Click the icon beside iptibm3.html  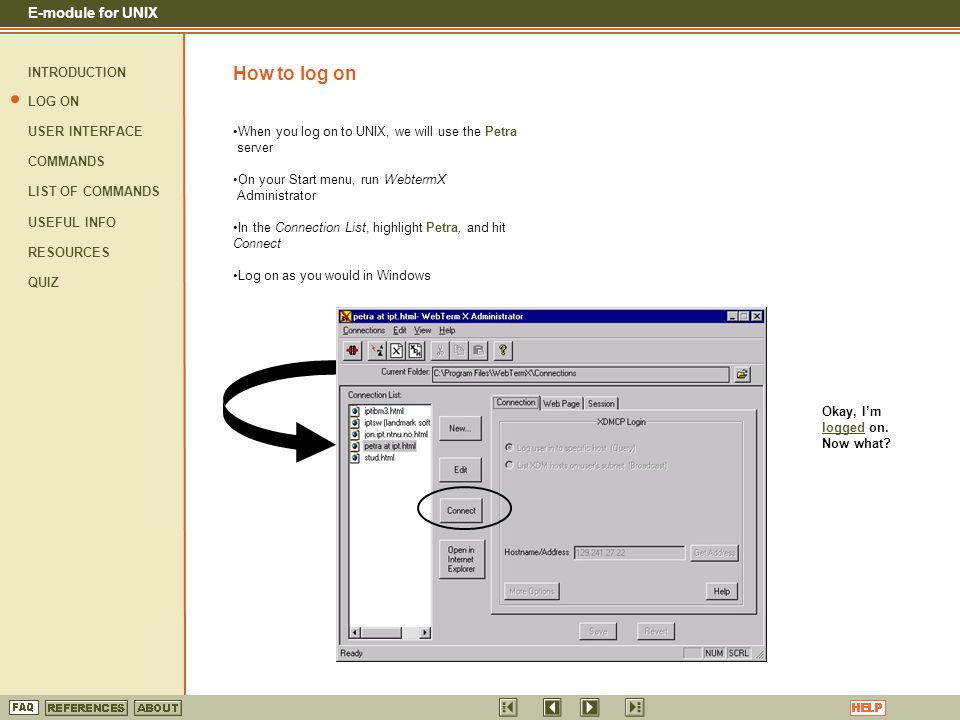click(x=354, y=411)
